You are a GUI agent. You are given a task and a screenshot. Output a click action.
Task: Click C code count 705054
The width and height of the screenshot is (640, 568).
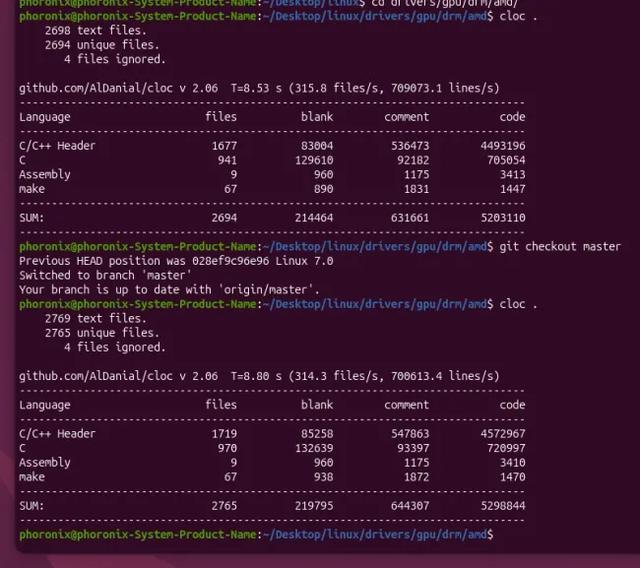click(506, 160)
